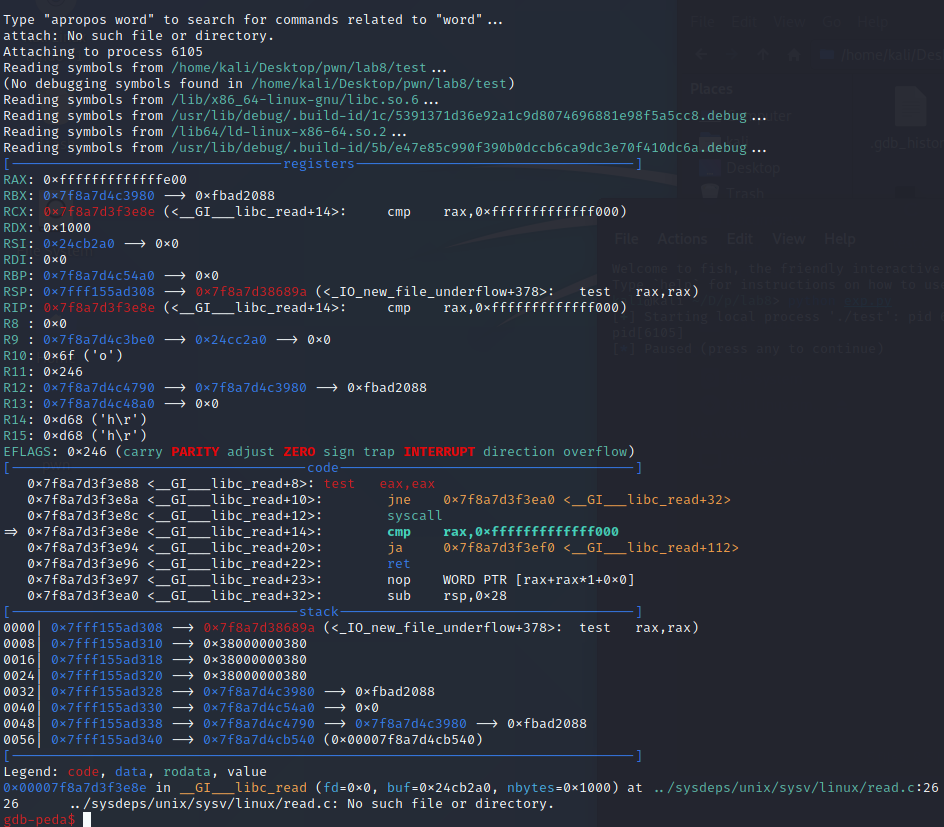
Task: Click stack offset 0000 address 0x7fff155ad308
Action: click(107, 628)
